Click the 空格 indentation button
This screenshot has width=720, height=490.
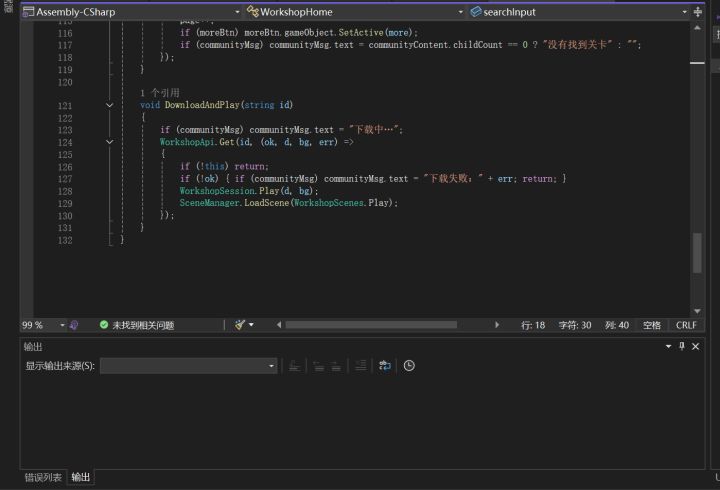[x=652, y=325]
